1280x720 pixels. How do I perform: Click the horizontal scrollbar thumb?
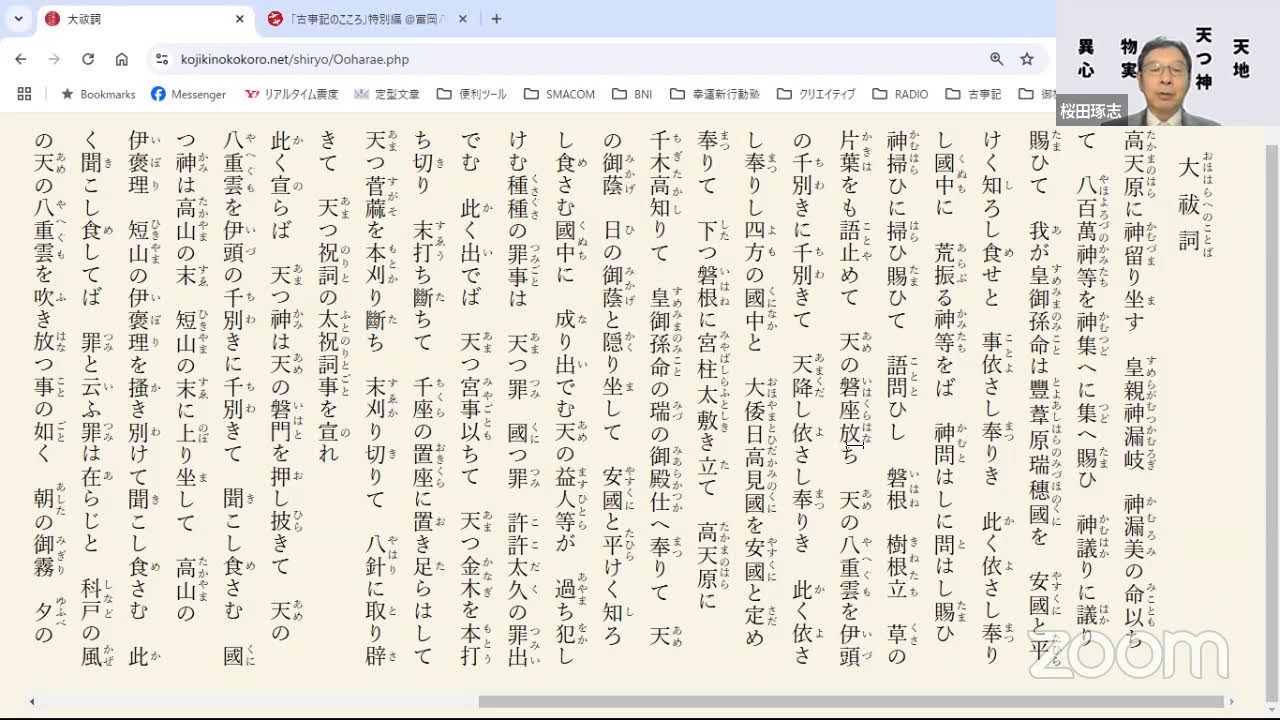(851, 702)
